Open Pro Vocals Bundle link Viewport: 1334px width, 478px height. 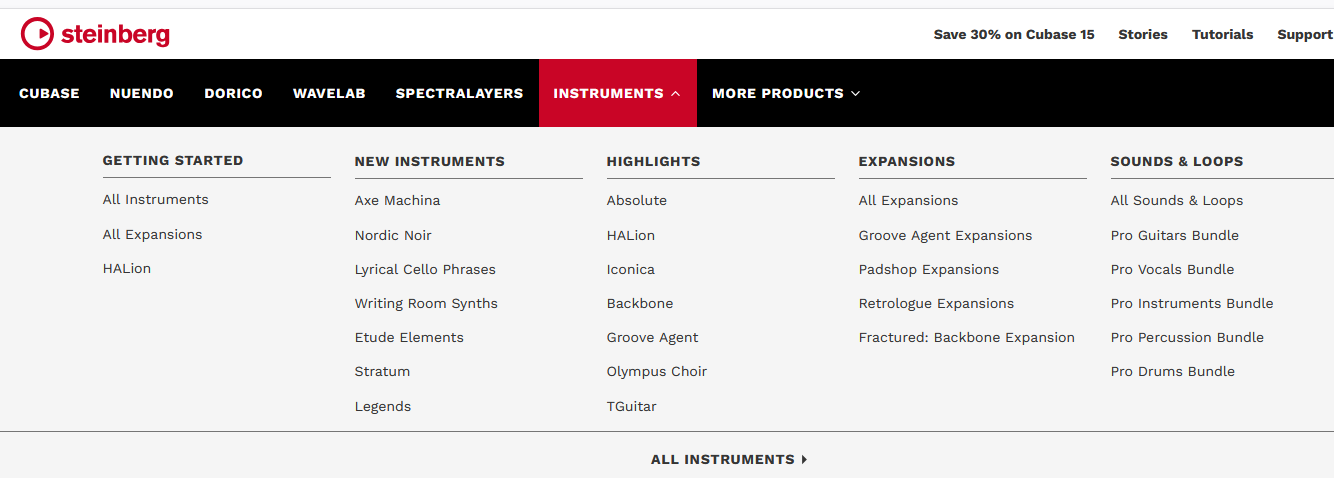pos(1172,269)
